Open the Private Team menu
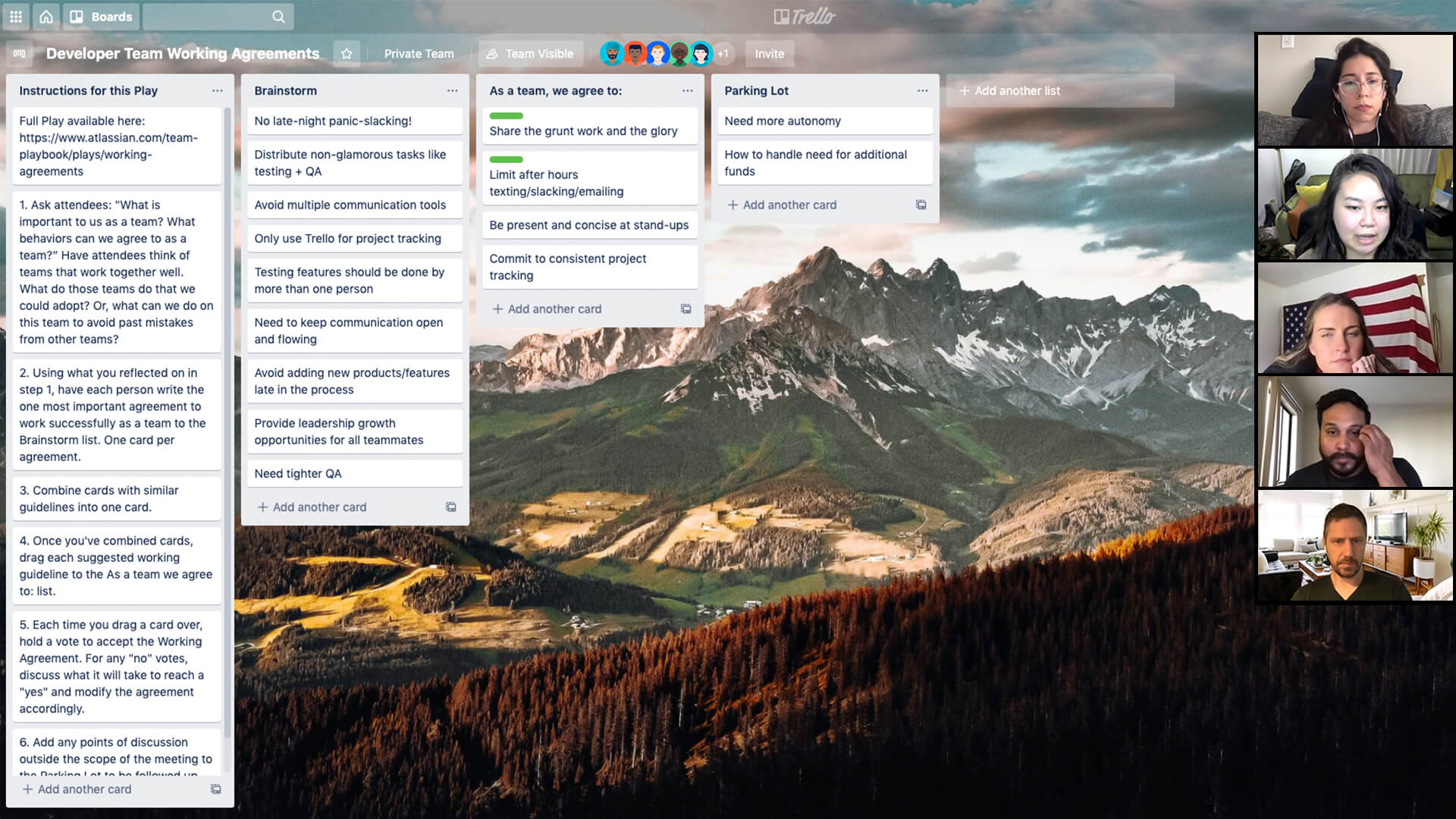 (x=419, y=53)
